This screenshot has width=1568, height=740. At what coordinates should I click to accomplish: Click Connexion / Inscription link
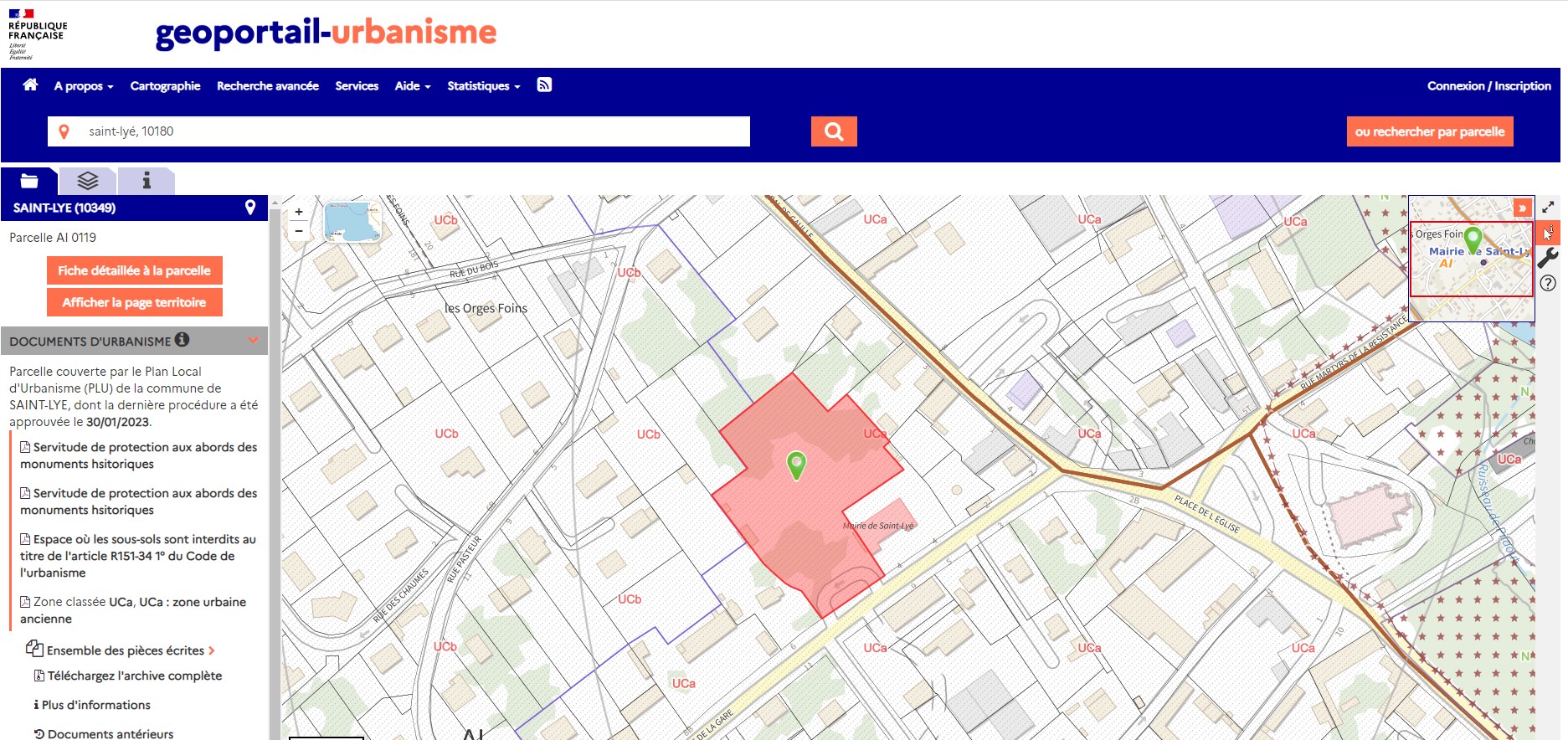tap(1488, 86)
